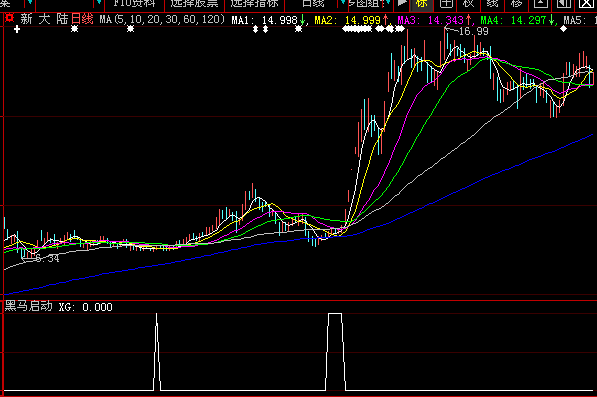The height and width of the screenshot is (397, 597).
Task: Toggle the 权 adjustment button
Action: 468,3
